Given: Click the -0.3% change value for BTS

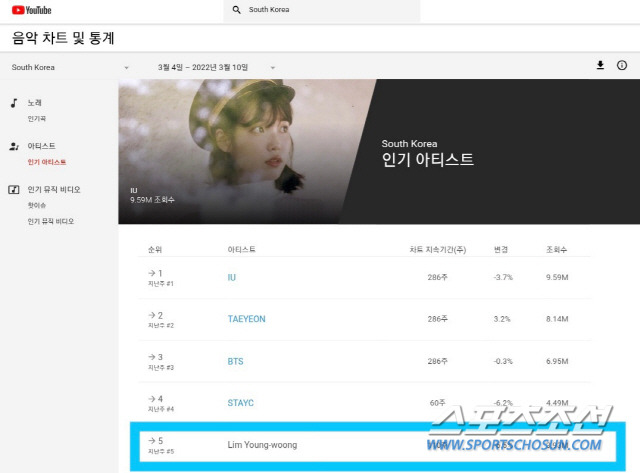Looking at the screenshot, I should click(503, 362).
